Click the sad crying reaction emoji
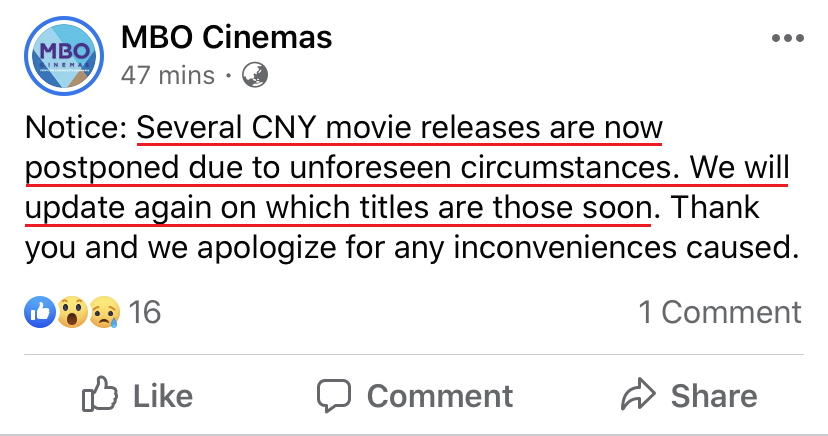The width and height of the screenshot is (828, 436). click(104, 312)
